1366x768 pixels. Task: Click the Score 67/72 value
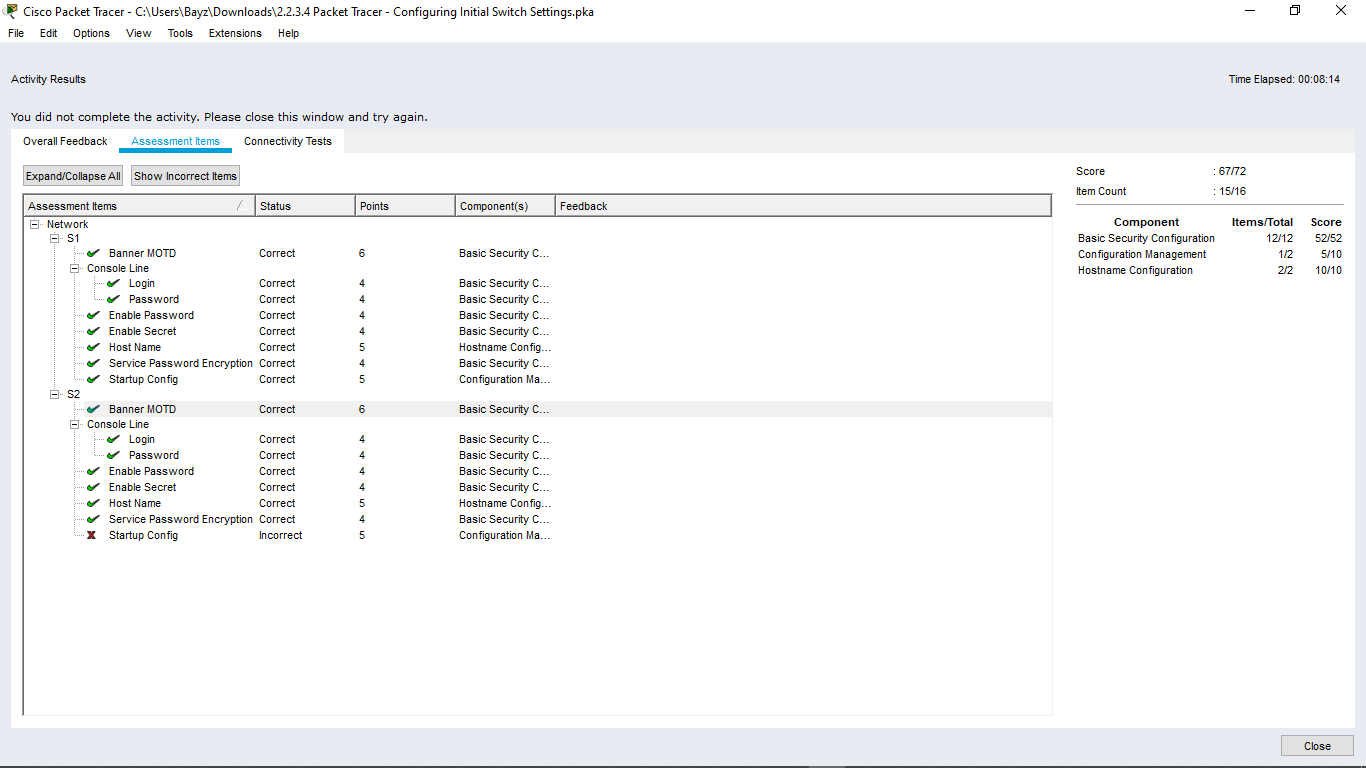tap(1232, 171)
